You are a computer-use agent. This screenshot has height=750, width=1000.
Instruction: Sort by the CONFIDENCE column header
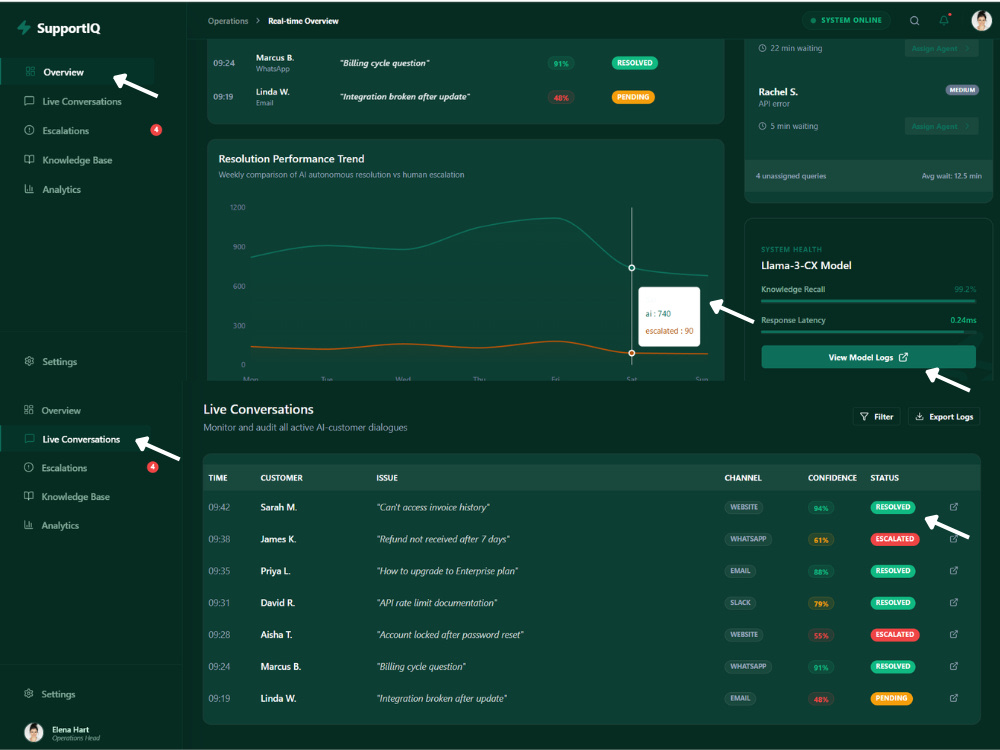point(832,478)
